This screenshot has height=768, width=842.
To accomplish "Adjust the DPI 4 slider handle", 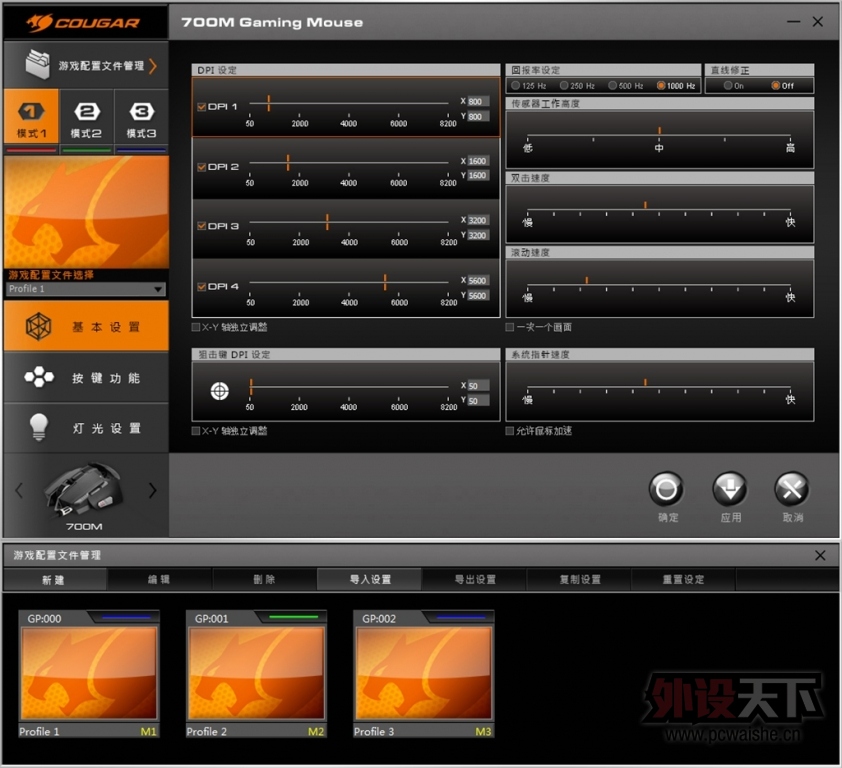I will coord(385,281).
